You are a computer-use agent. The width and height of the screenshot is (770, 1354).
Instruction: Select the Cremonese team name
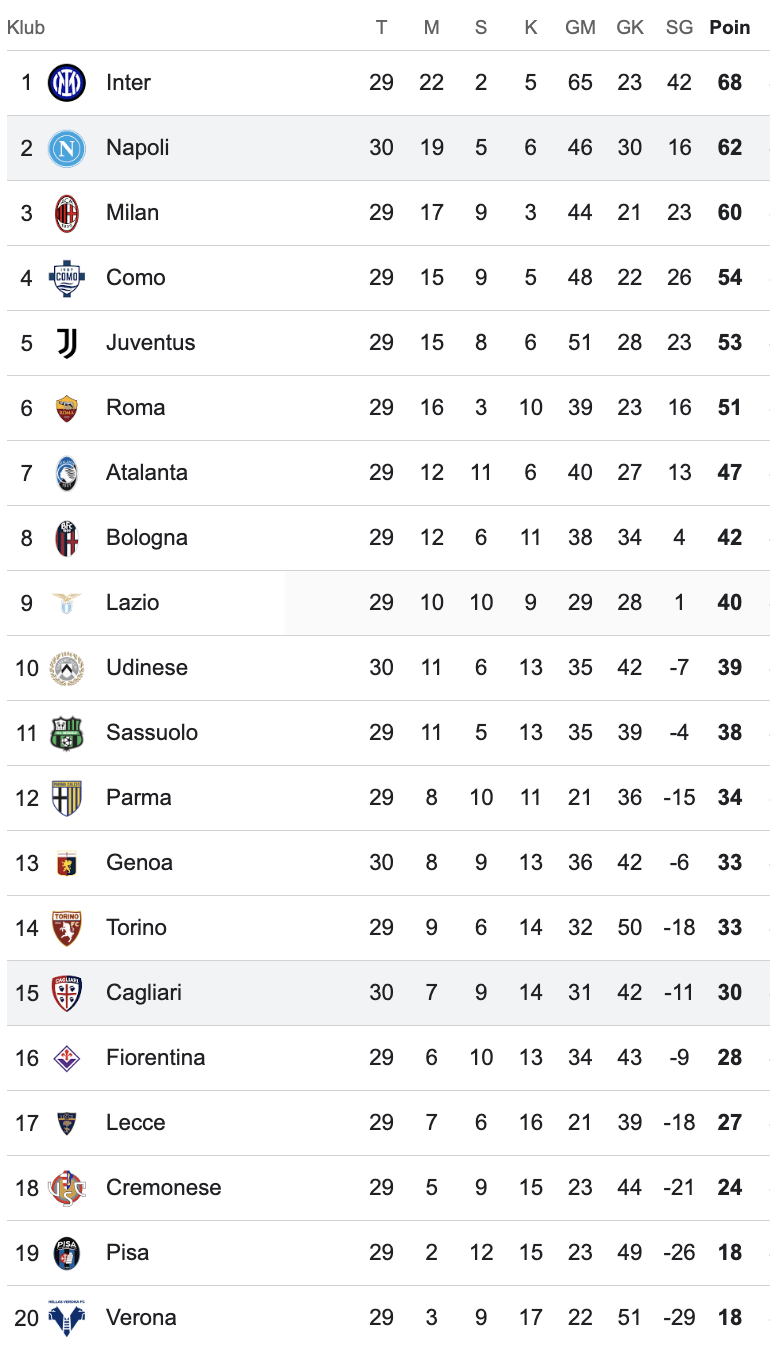pyautogui.click(x=164, y=1188)
